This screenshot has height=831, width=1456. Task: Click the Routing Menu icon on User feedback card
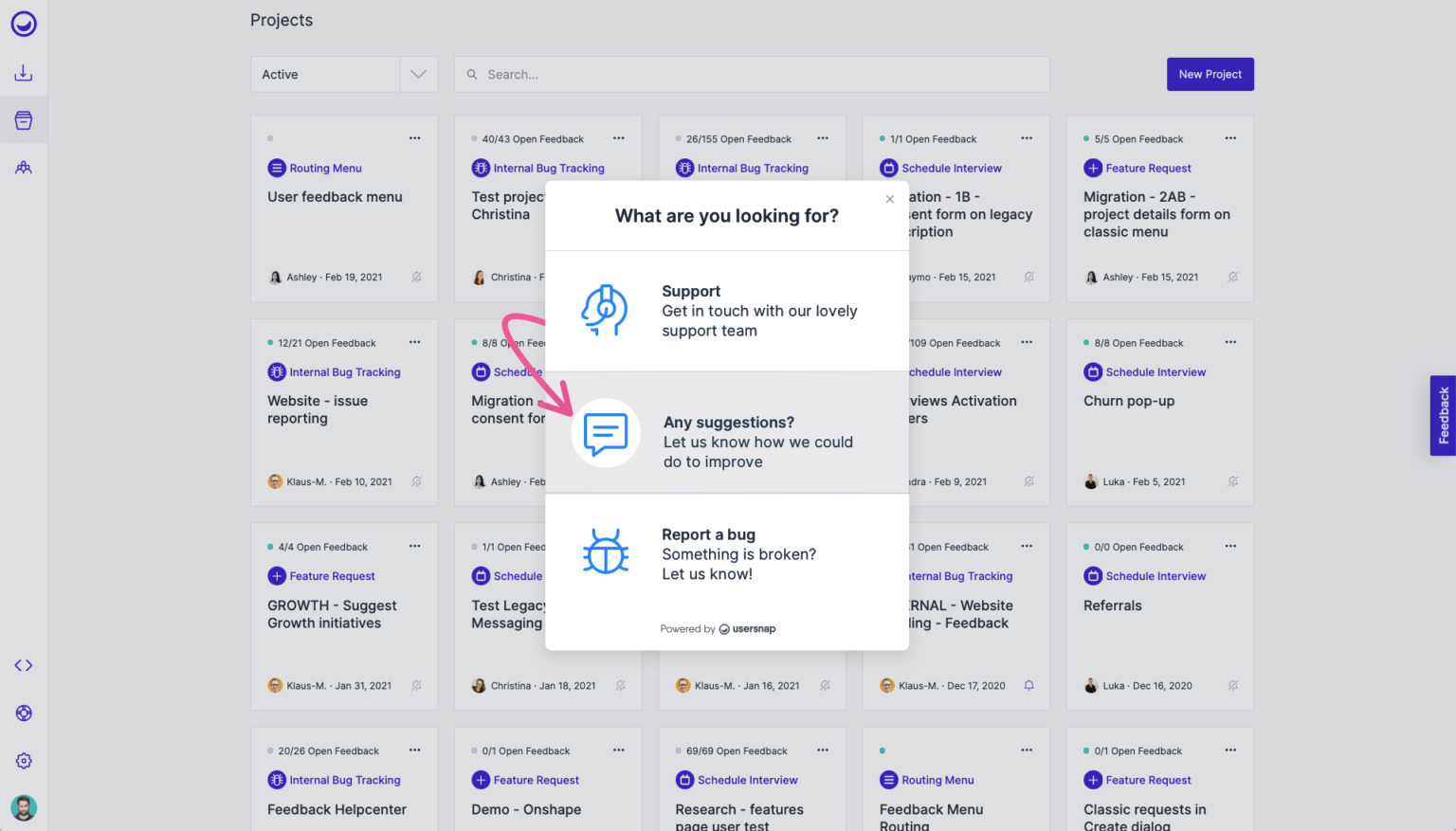tap(277, 168)
